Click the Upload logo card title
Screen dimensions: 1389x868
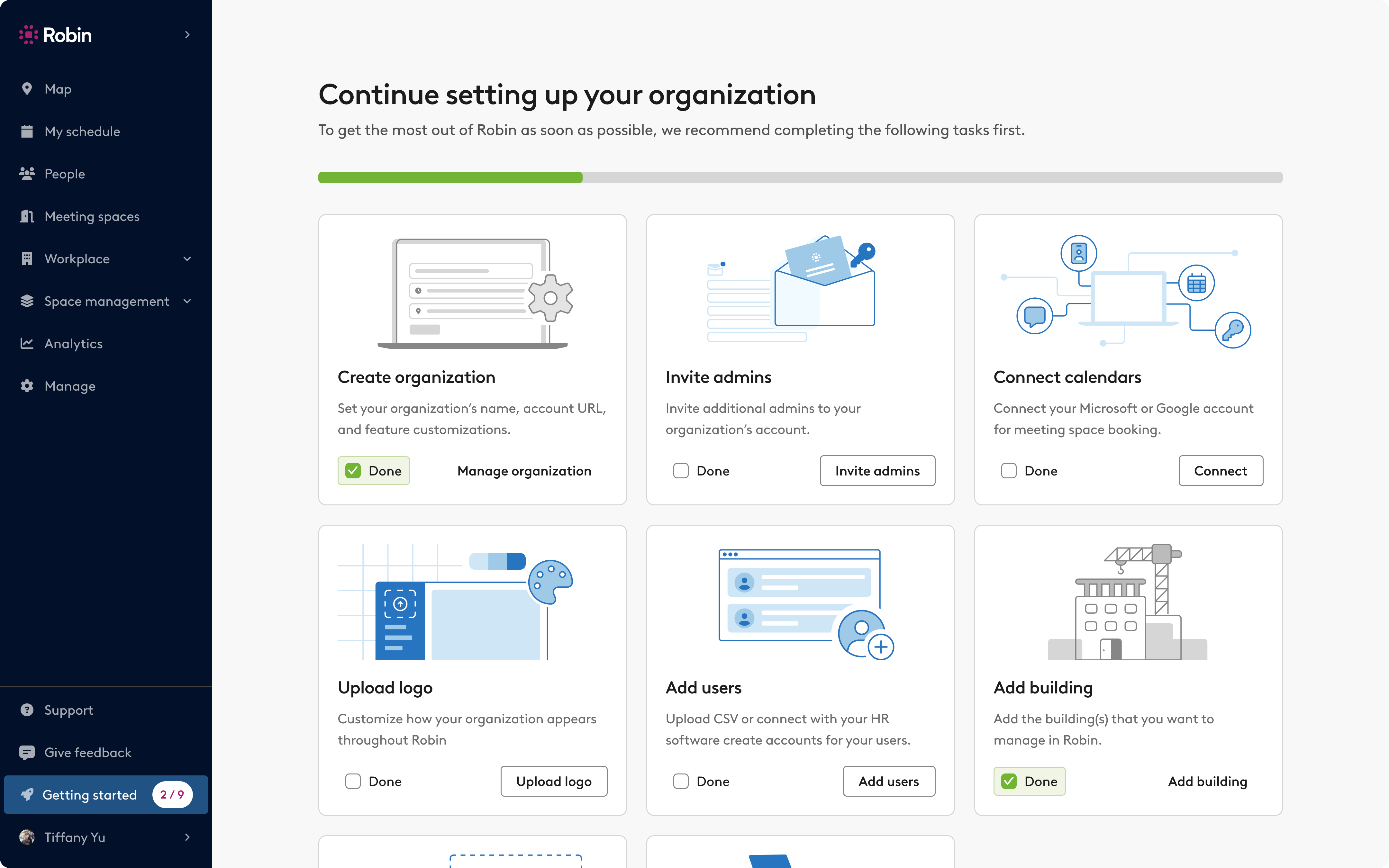[385, 688]
